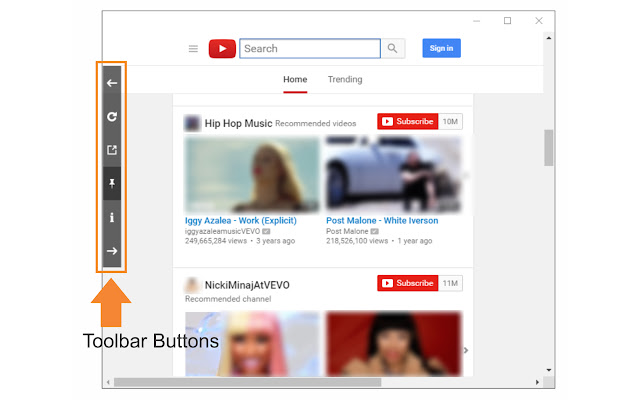Click the search magnifier button
This screenshot has height=400, width=640.
(x=394, y=48)
